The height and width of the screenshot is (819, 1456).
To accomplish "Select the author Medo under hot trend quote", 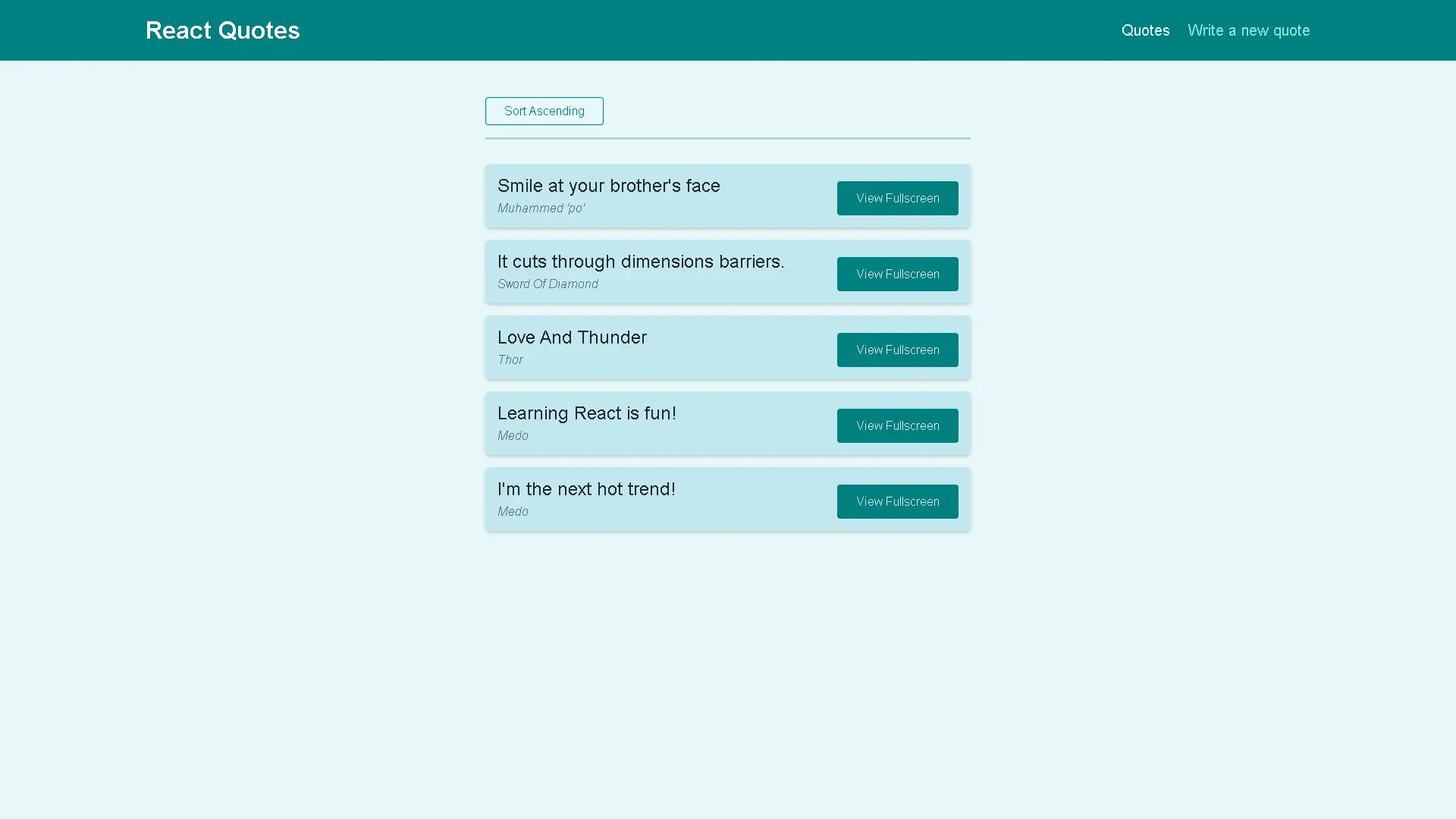I will [513, 511].
